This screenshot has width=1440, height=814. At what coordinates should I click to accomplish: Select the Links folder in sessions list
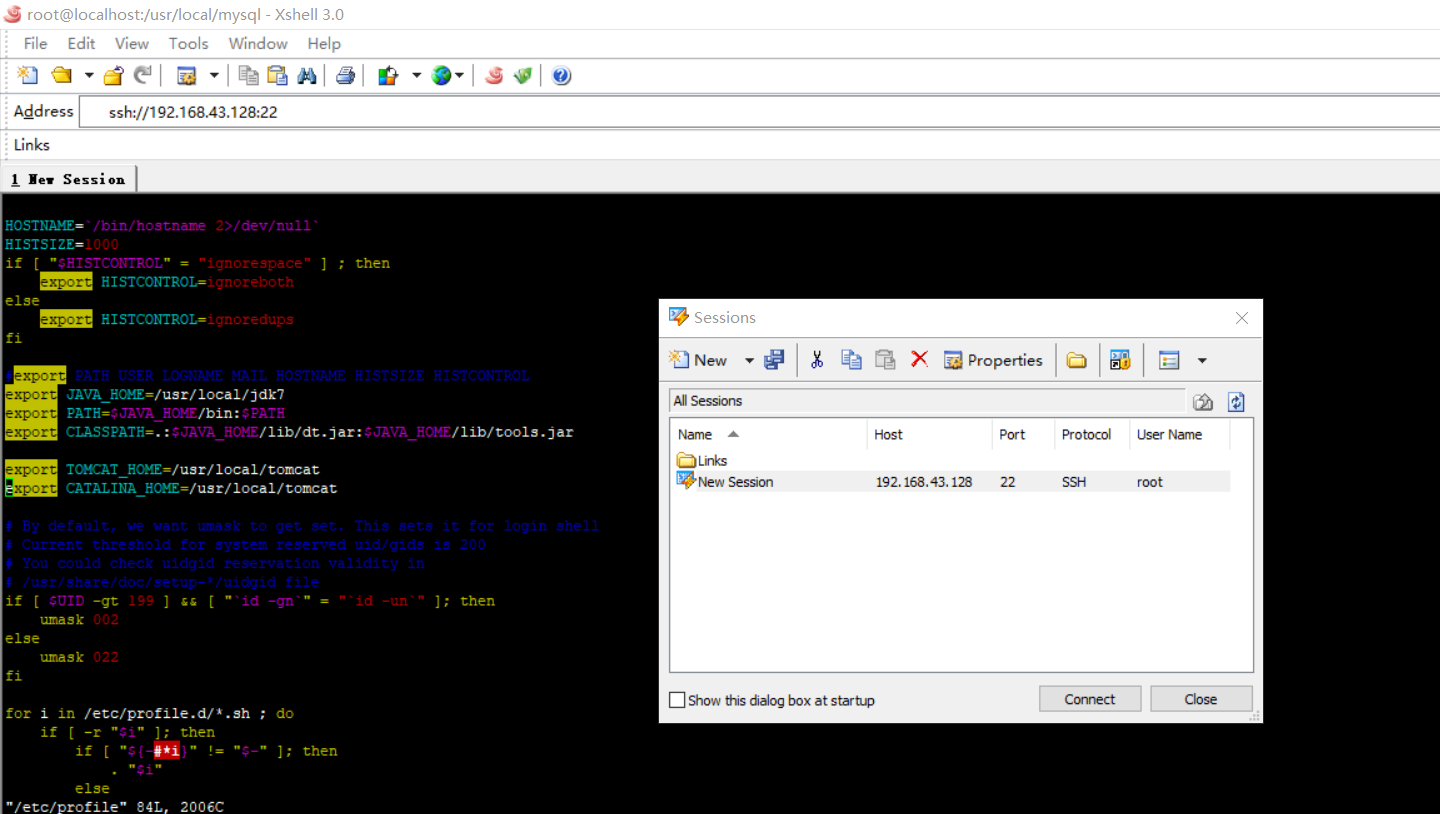[702, 461]
